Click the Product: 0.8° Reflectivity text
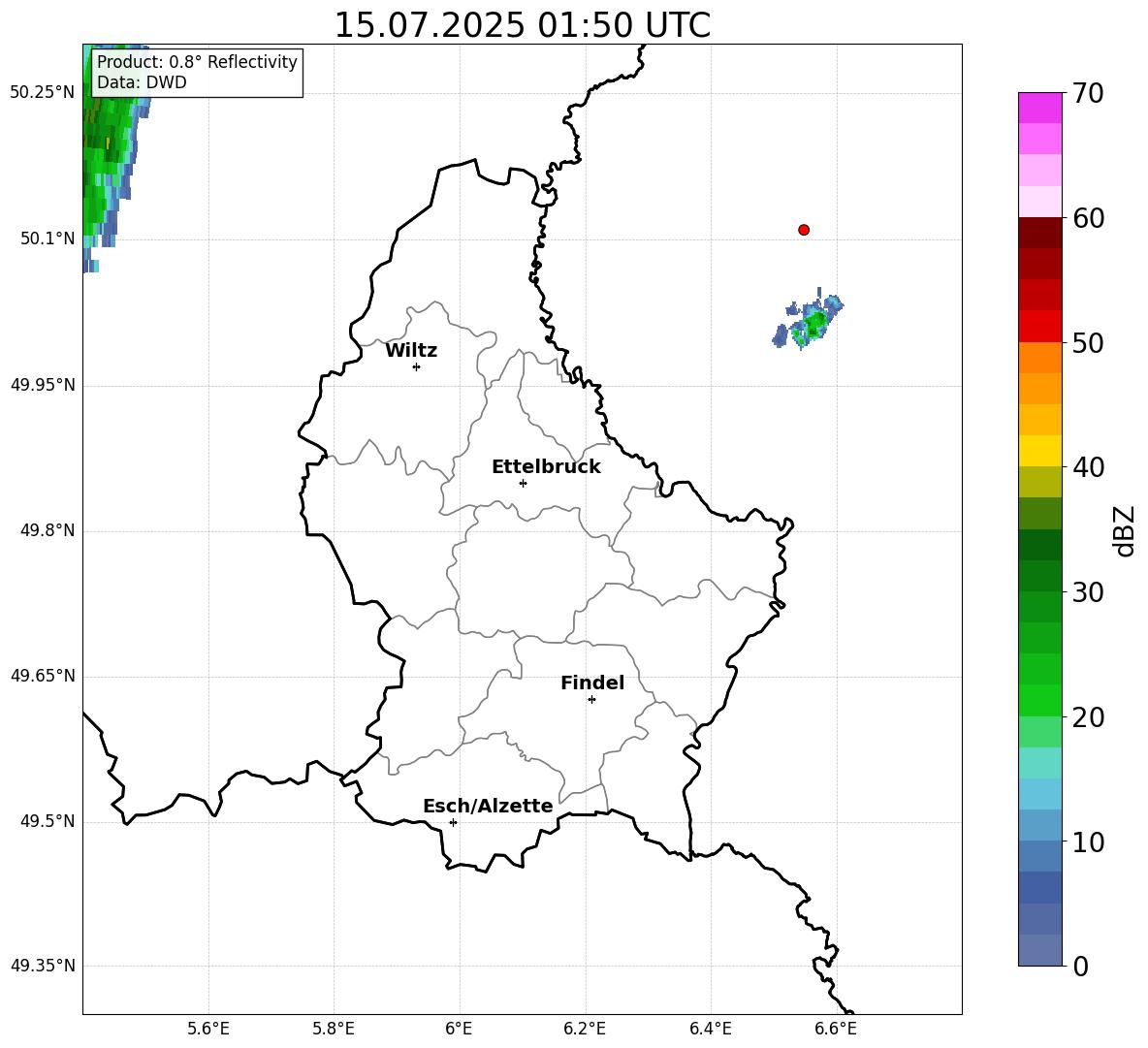 [x=197, y=61]
